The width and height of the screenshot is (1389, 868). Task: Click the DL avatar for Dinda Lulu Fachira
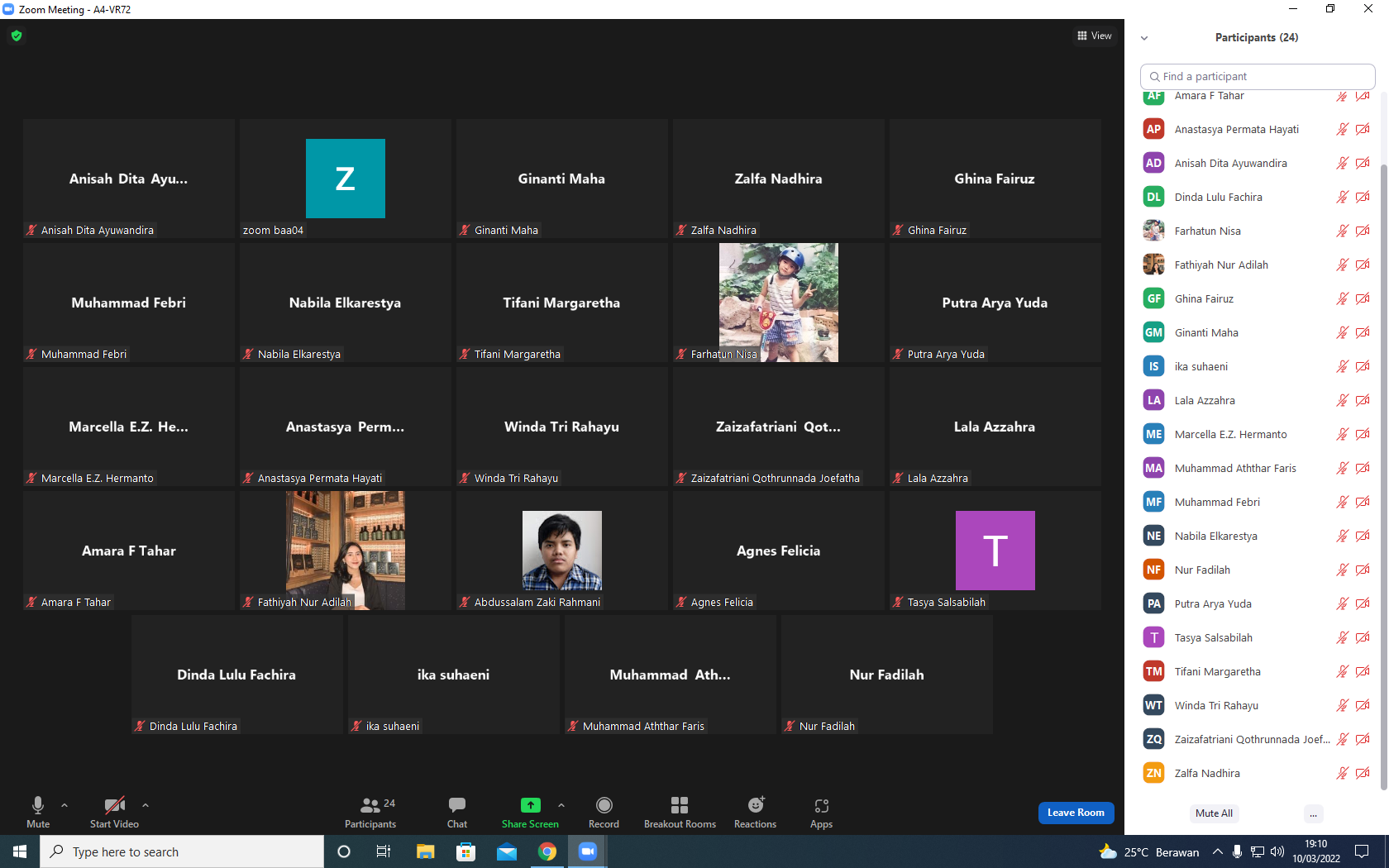(x=1154, y=197)
